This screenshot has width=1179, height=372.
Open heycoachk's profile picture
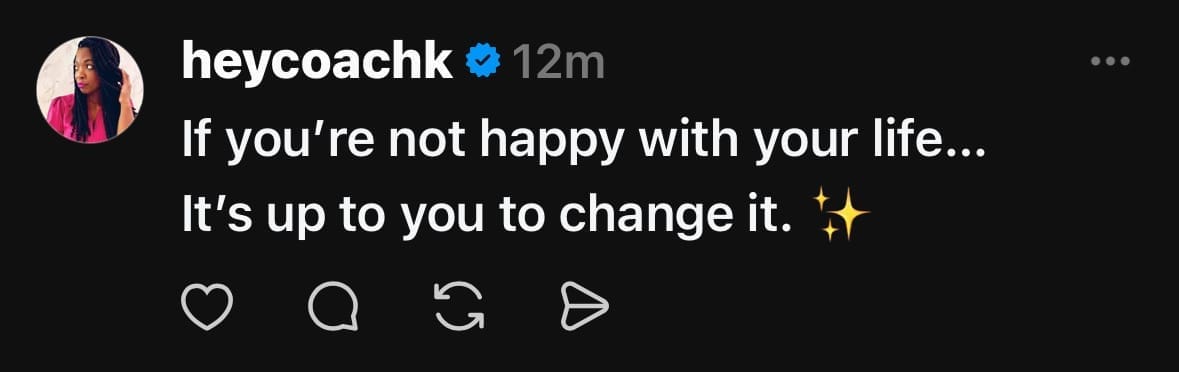pyautogui.click(x=89, y=89)
